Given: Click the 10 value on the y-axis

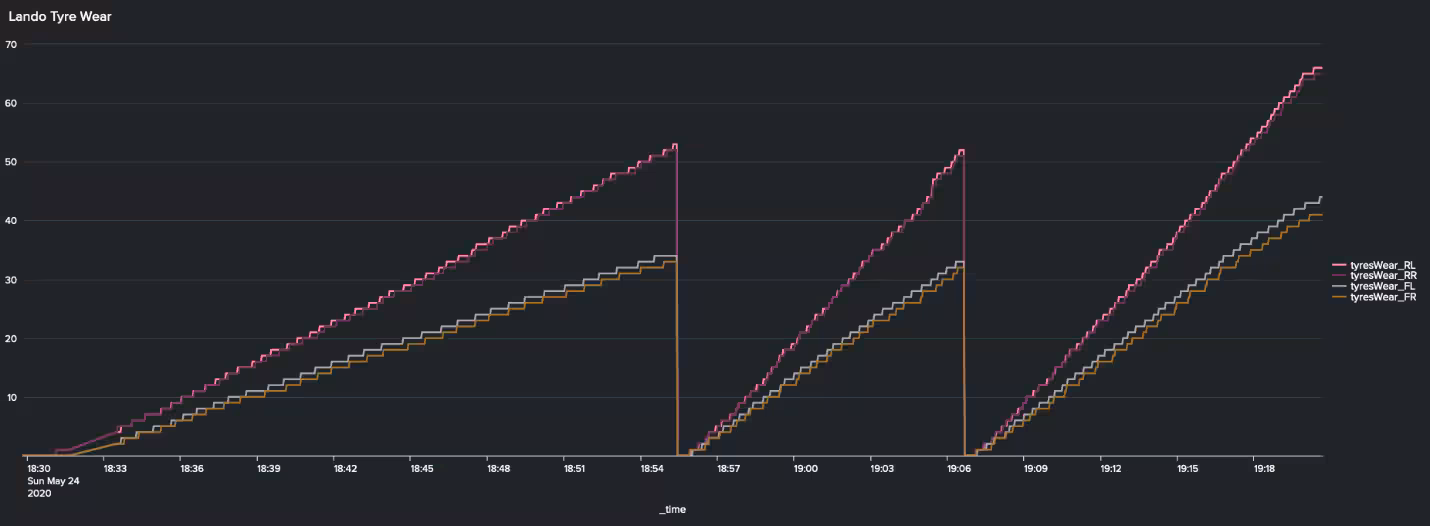Looking at the screenshot, I should (11, 398).
